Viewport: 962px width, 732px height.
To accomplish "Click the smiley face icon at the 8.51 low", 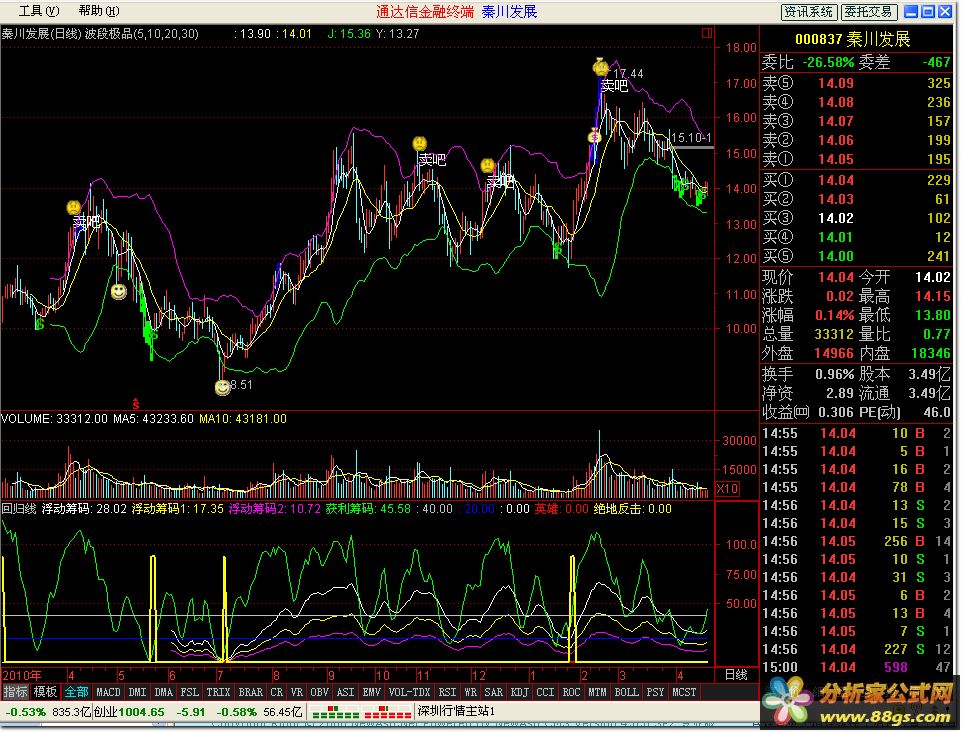I will pos(222,387).
